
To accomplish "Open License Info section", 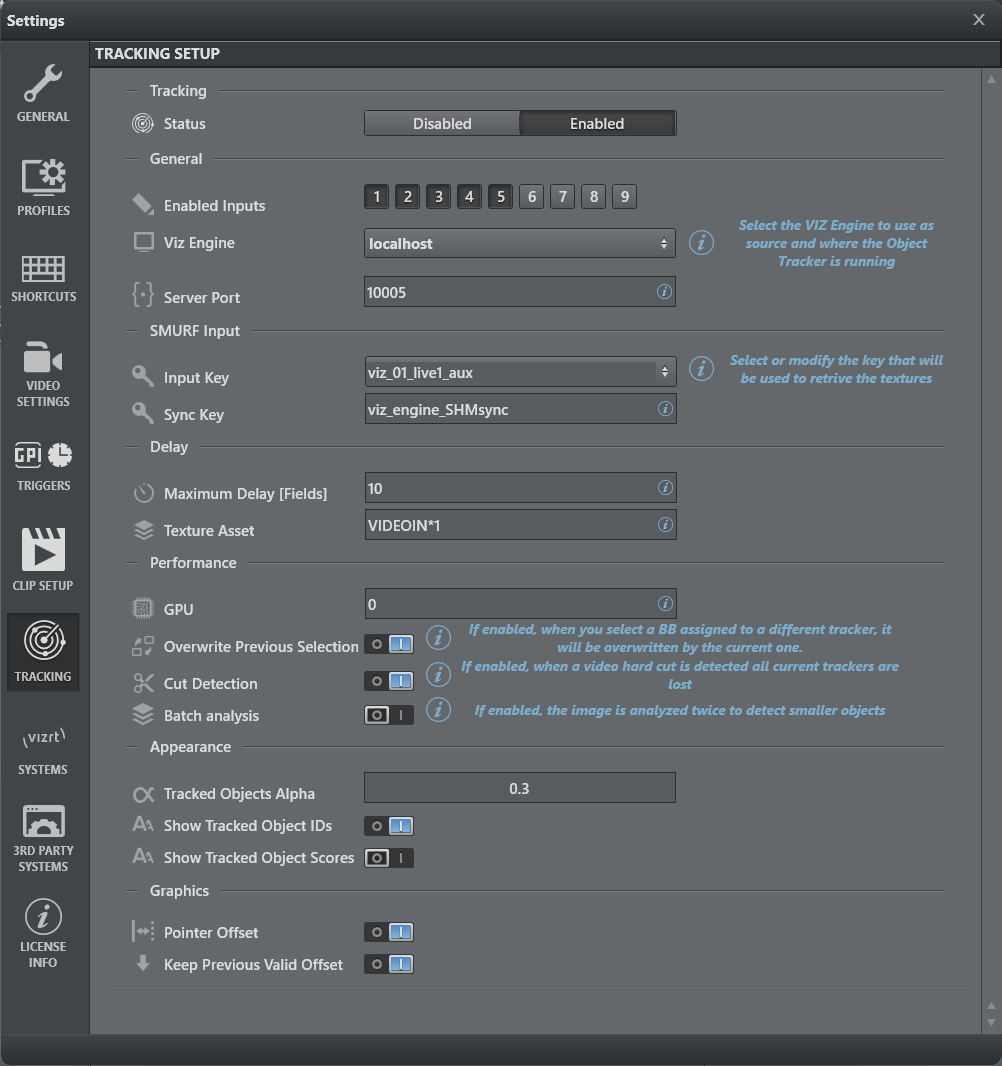I will (43, 933).
